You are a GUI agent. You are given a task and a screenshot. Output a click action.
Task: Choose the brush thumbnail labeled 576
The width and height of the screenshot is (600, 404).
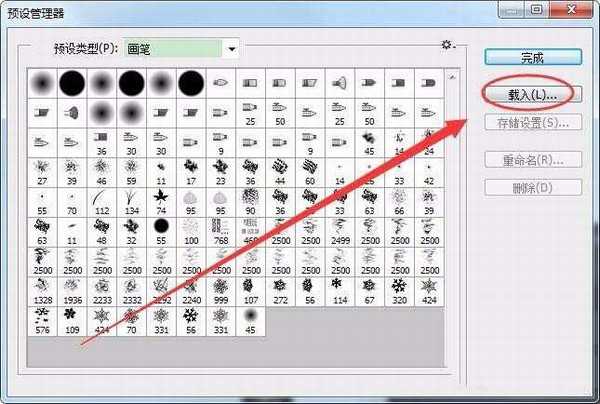pyautogui.click(x=42, y=319)
